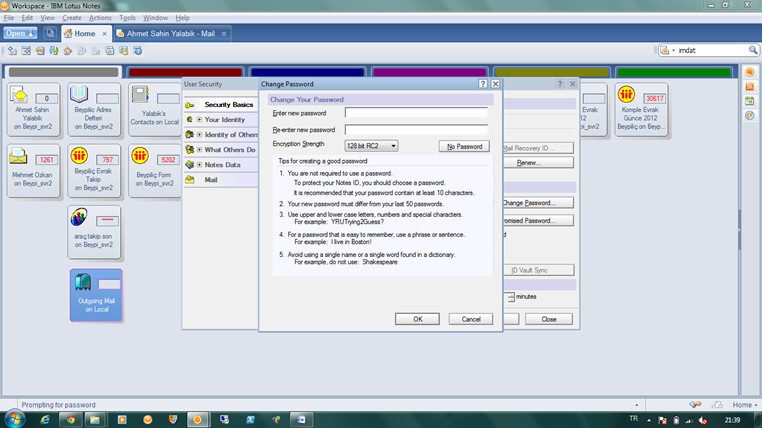This screenshot has width=762, height=428.
Task: Click the Windows Start orb
Action: coord(15,419)
